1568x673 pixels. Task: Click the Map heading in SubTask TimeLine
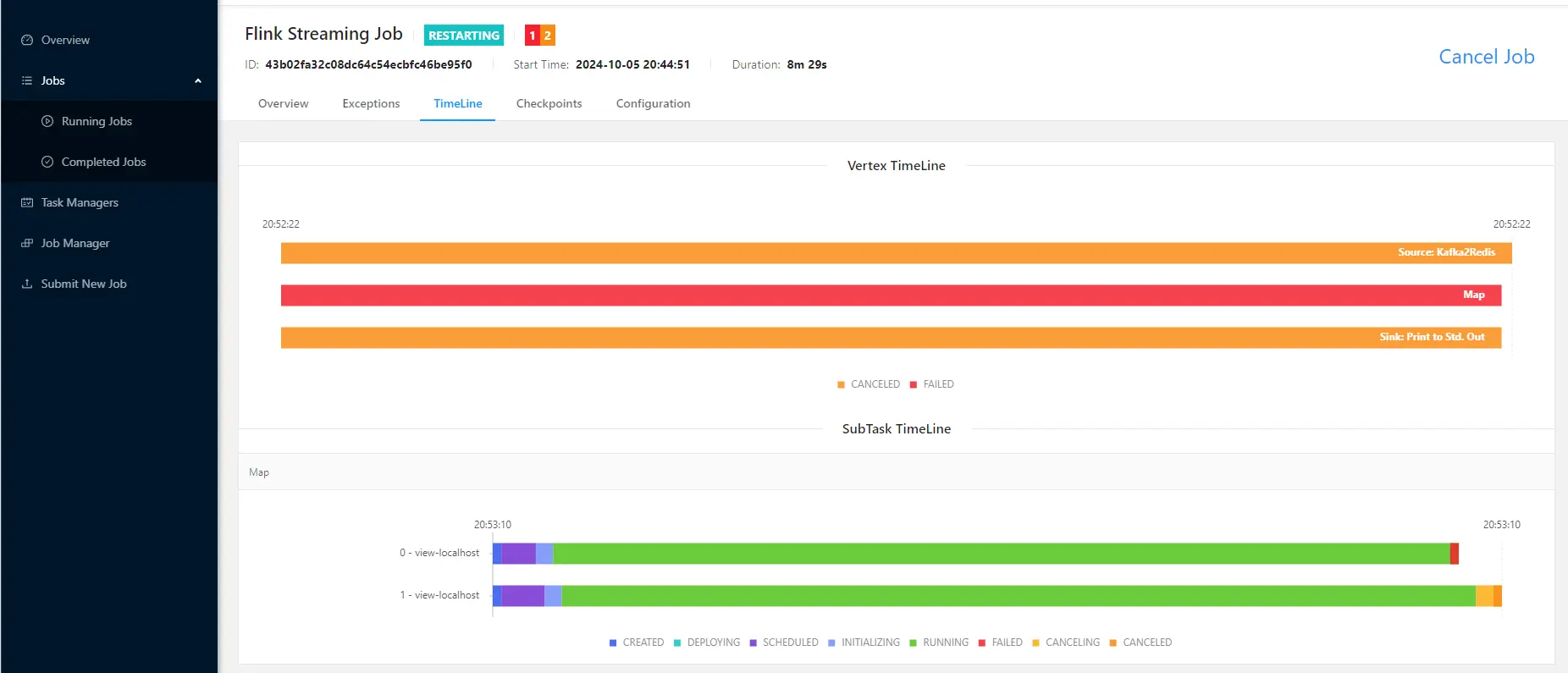(259, 472)
